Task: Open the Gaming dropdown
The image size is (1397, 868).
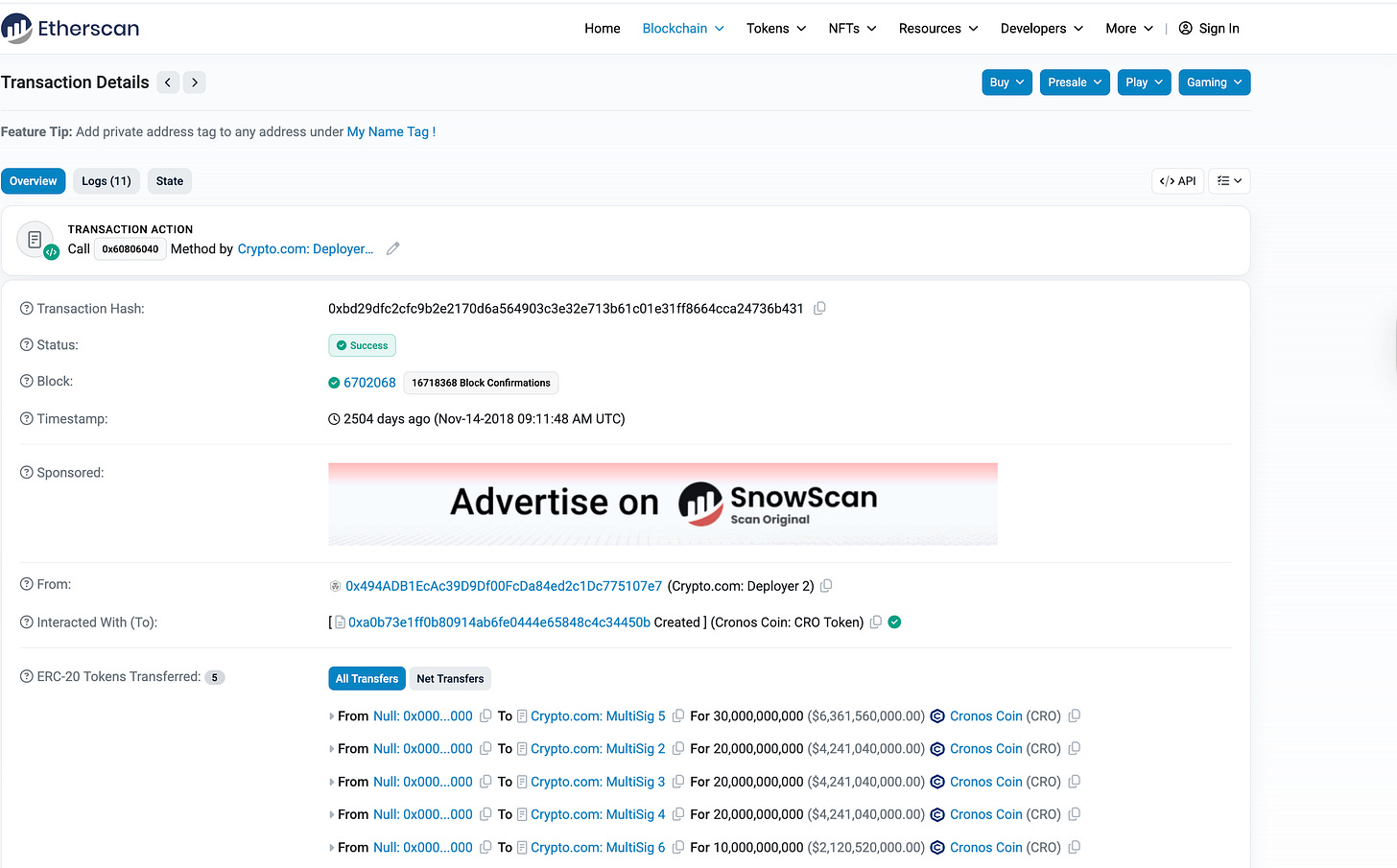Action: click(x=1214, y=82)
